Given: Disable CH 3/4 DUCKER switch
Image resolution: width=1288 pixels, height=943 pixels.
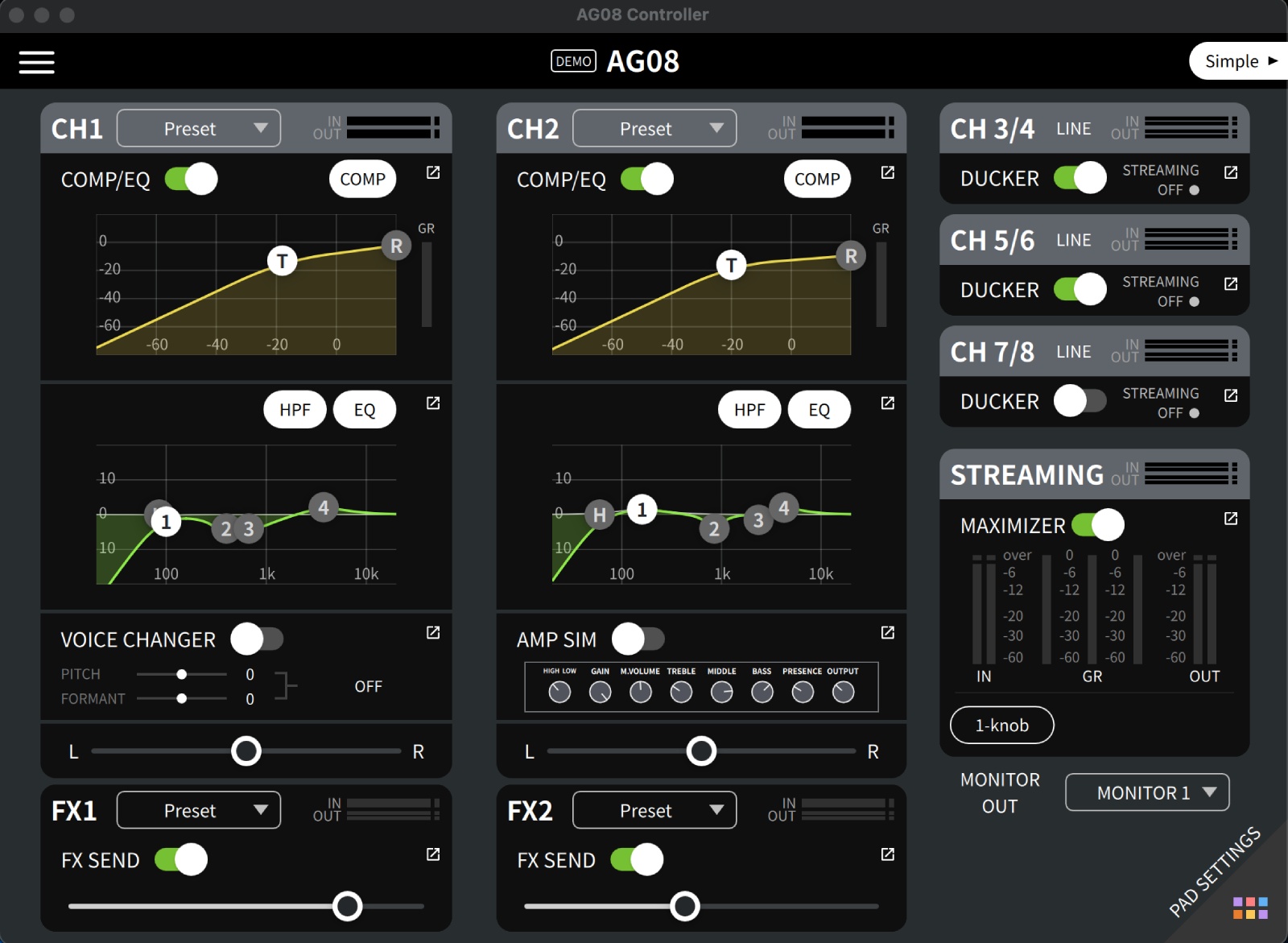Looking at the screenshot, I should pyautogui.click(x=1080, y=178).
